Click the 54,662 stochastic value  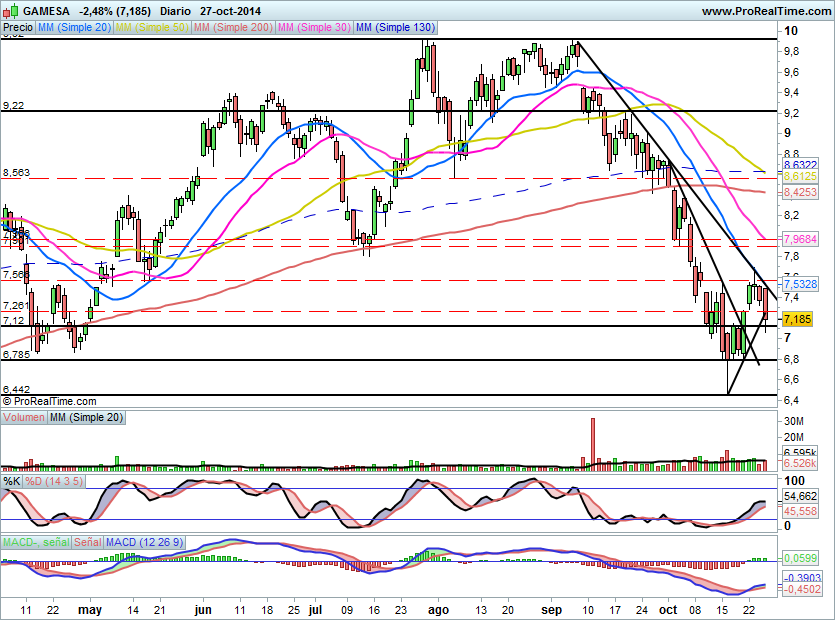click(x=800, y=496)
